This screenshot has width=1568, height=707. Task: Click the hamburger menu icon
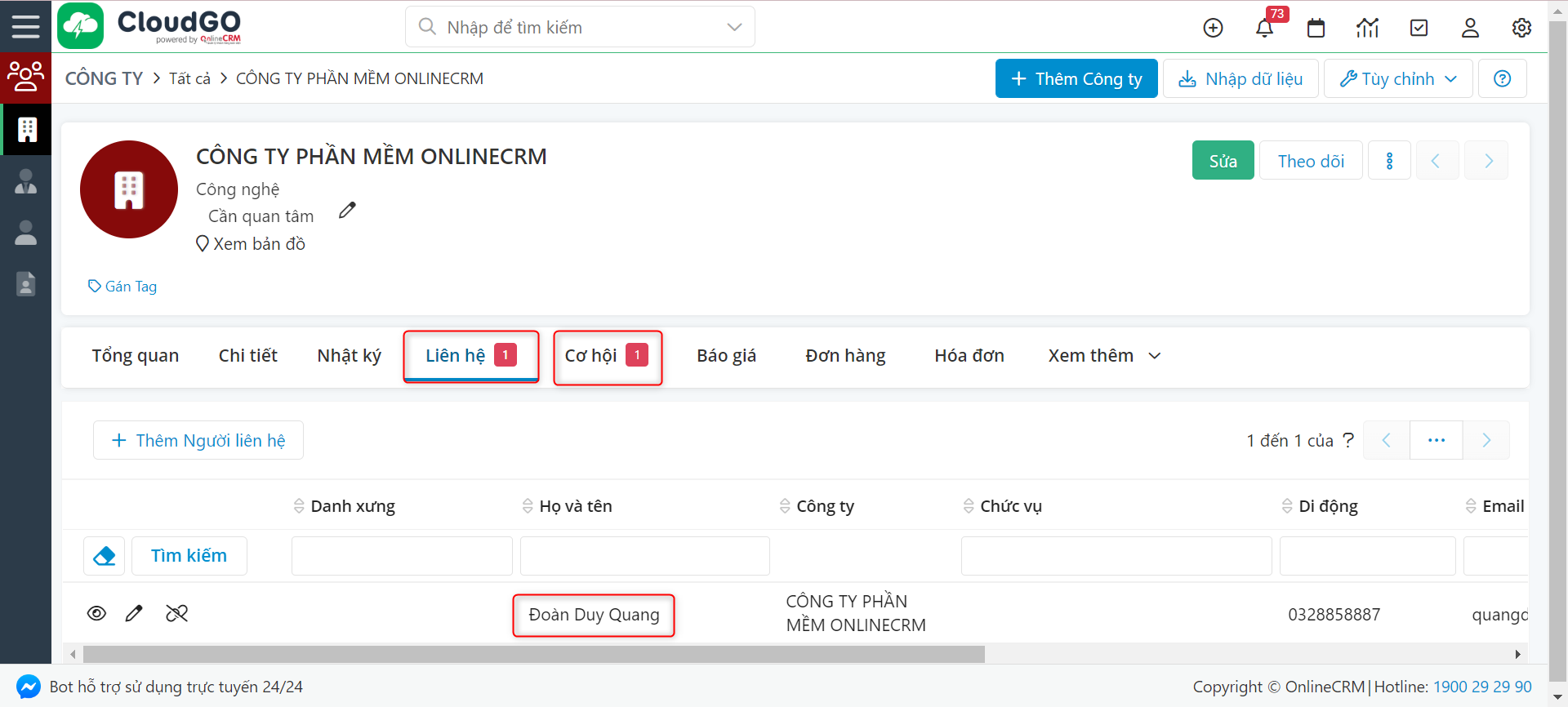click(x=25, y=26)
